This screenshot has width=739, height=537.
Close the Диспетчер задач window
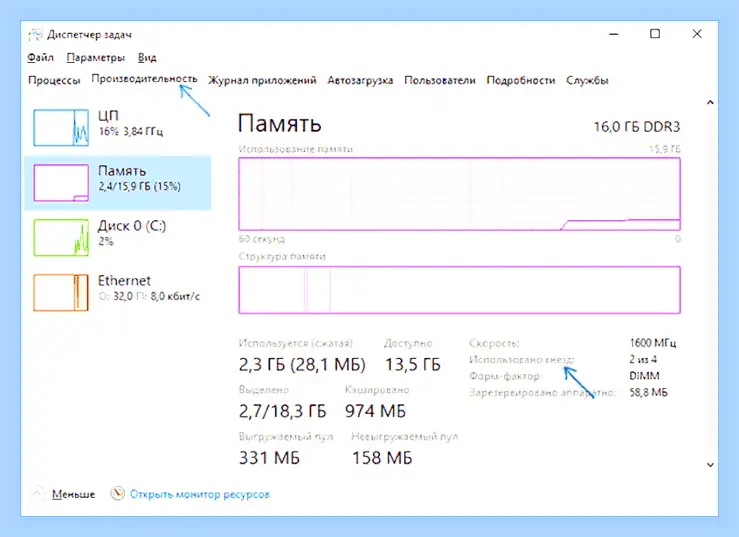(697, 34)
